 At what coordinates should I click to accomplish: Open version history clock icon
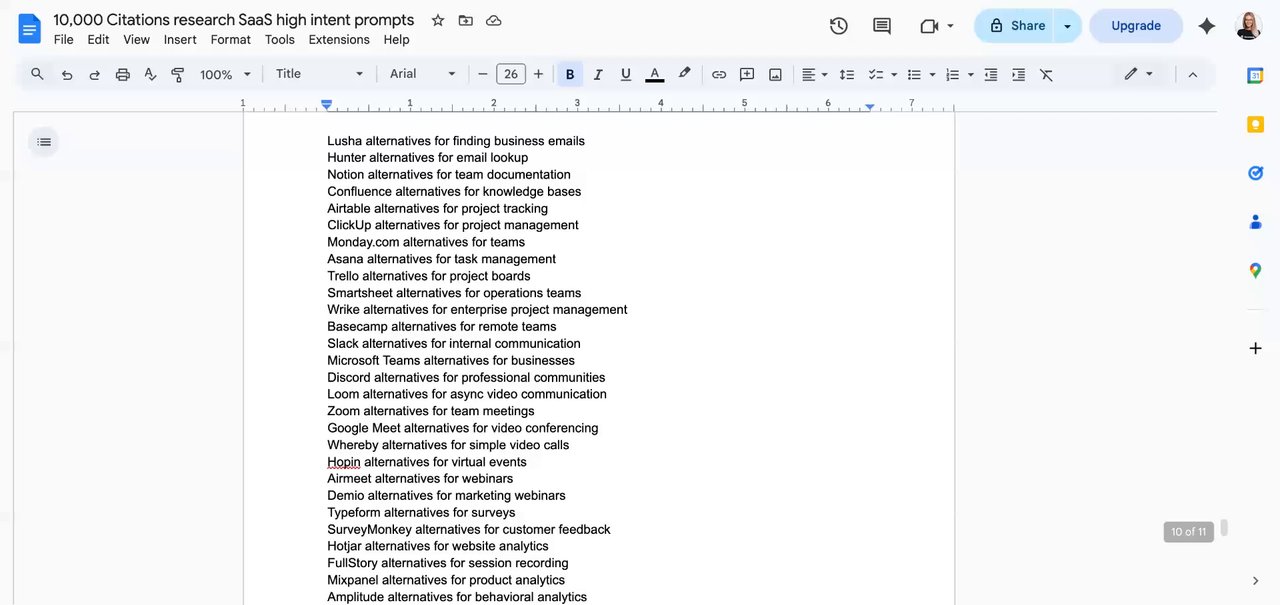tap(839, 26)
